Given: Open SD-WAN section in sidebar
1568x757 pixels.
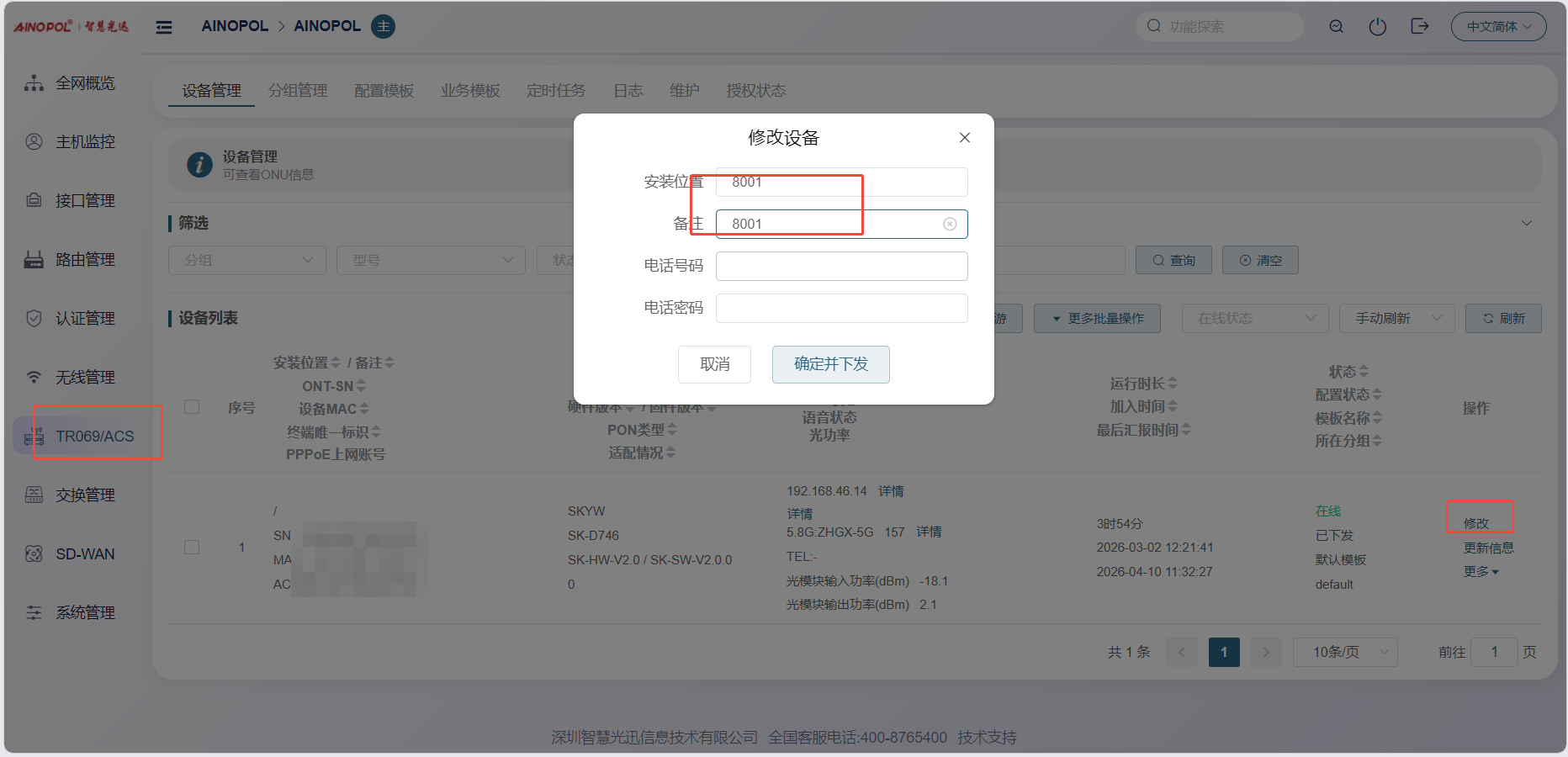Looking at the screenshot, I should (x=84, y=554).
